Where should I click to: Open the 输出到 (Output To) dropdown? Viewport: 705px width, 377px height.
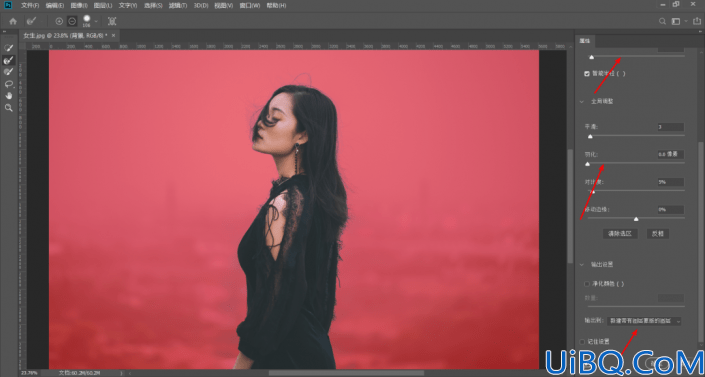[644, 321]
